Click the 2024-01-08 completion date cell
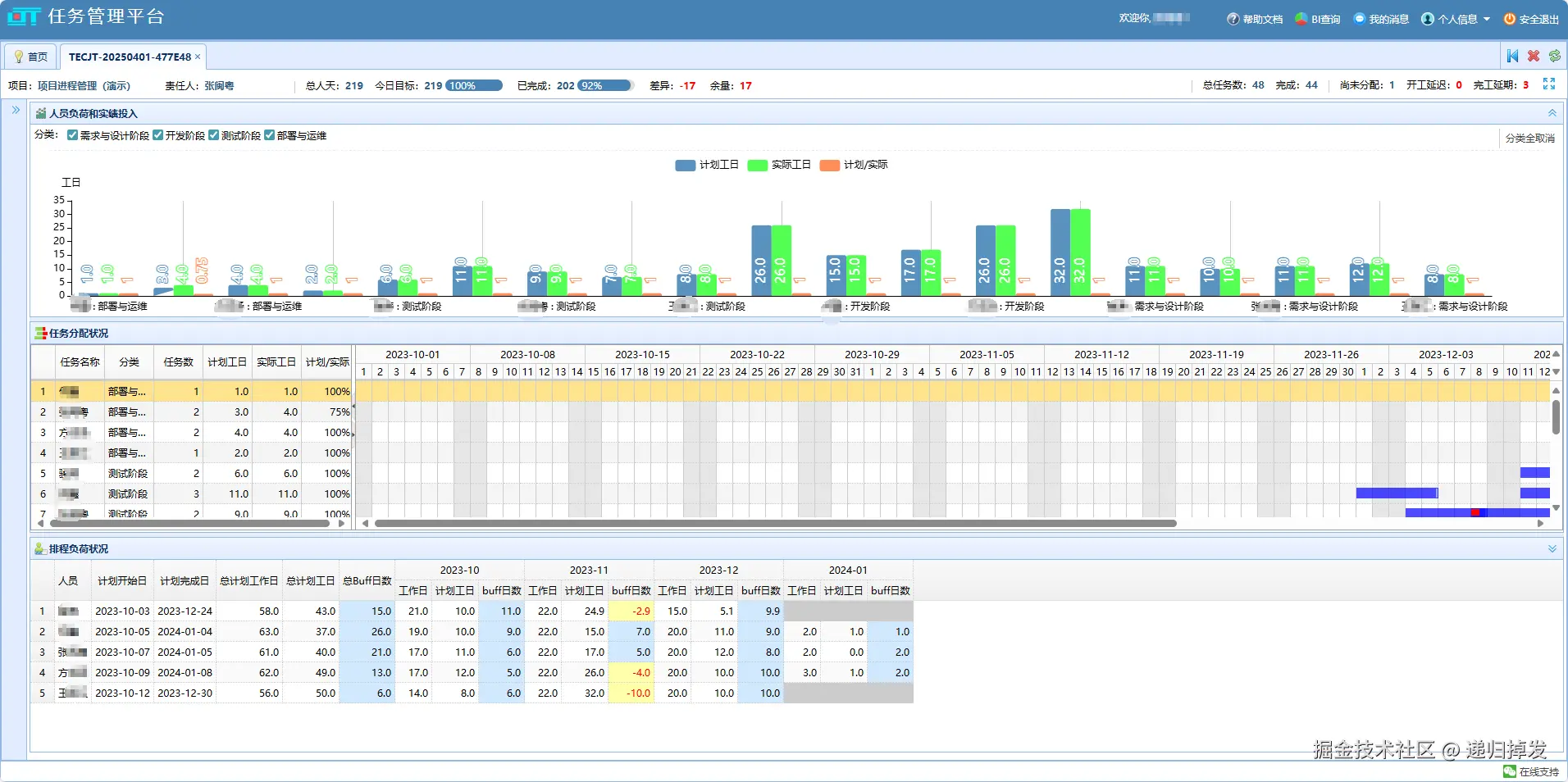The width and height of the screenshot is (1568, 782). coord(185,672)
